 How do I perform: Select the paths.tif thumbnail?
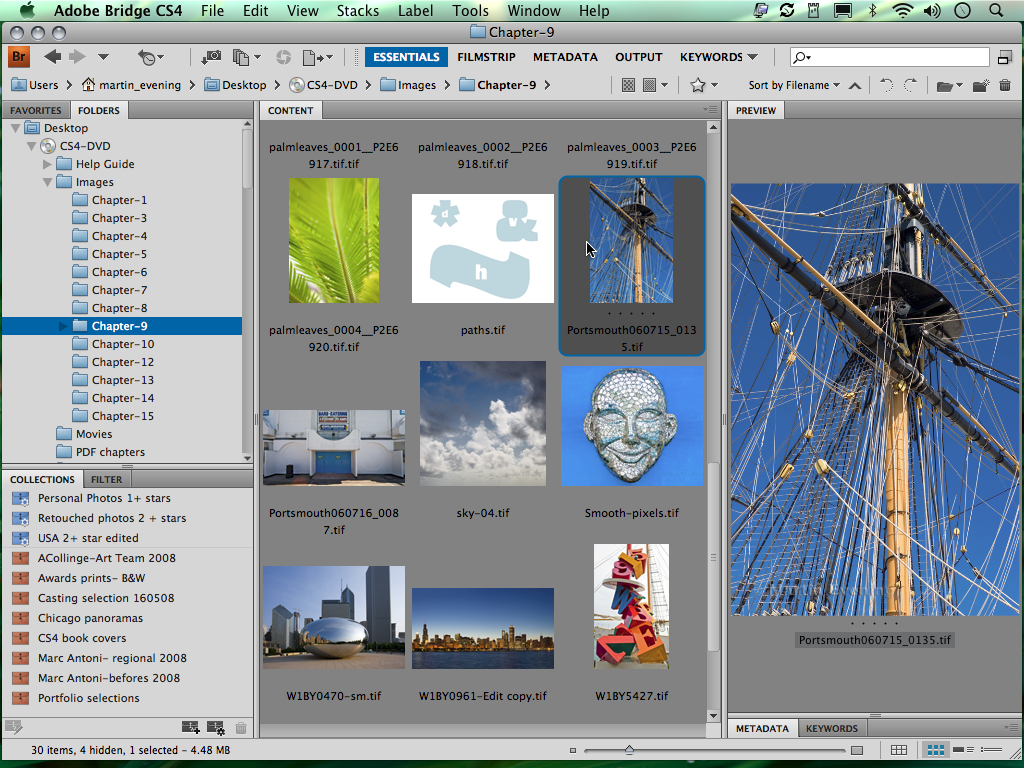tap(483, 248)
